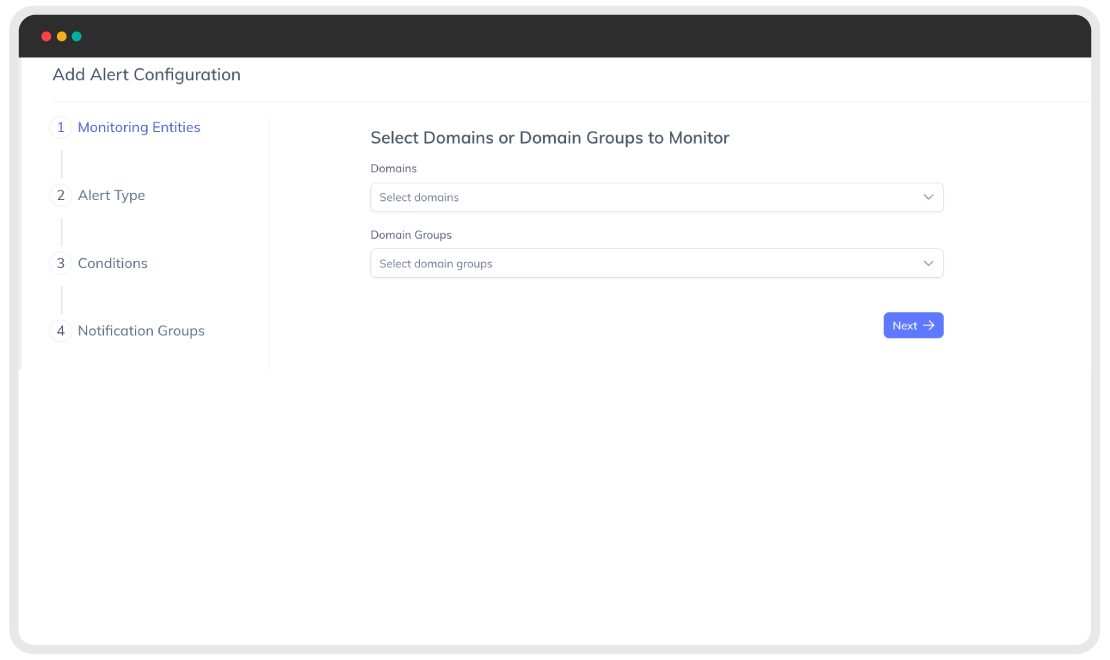The width and height of the screenshot is (1110, 660).
Task: Click the Domains field label
Action: (394, 169)
